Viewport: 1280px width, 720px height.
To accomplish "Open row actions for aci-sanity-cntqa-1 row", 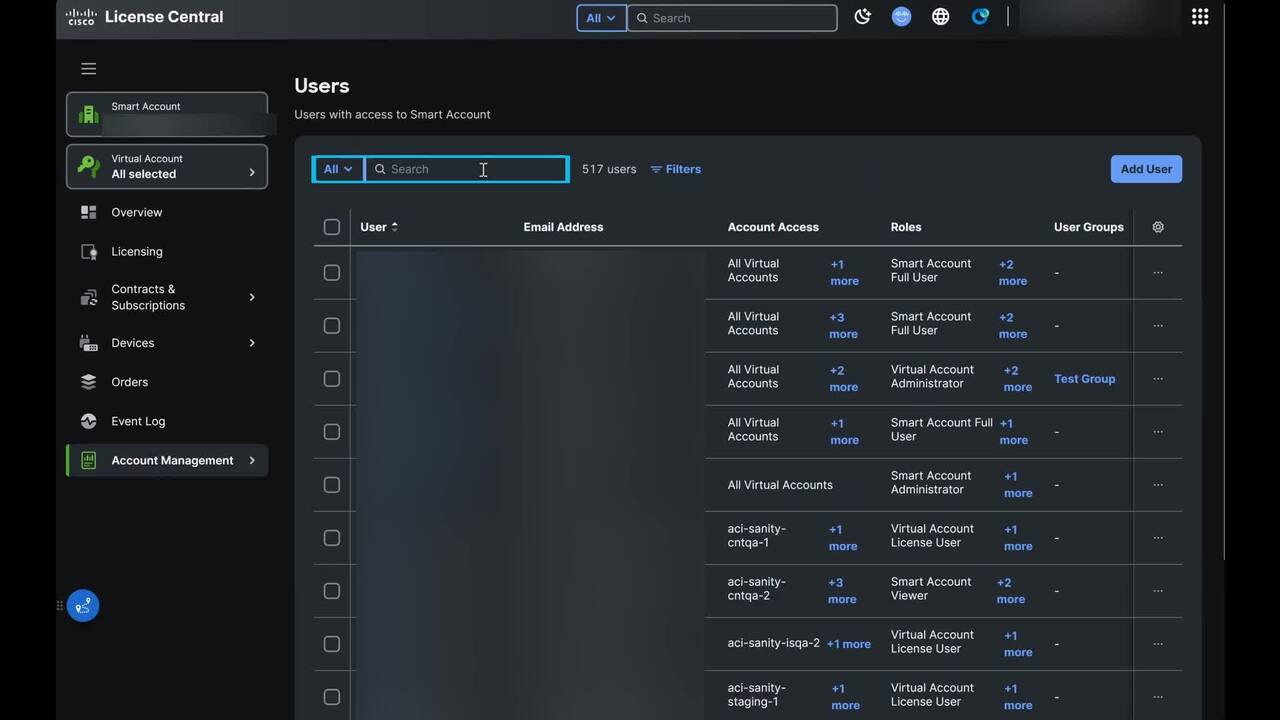I will coord(1158,538).
